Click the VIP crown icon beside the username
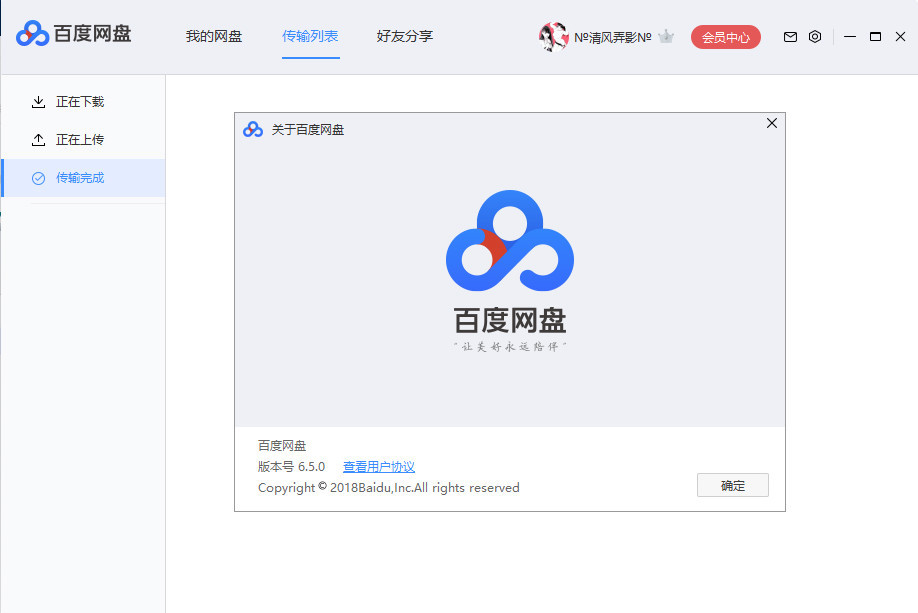The width and height of the screenshot is (918, 613). click(x=665, y=36)
